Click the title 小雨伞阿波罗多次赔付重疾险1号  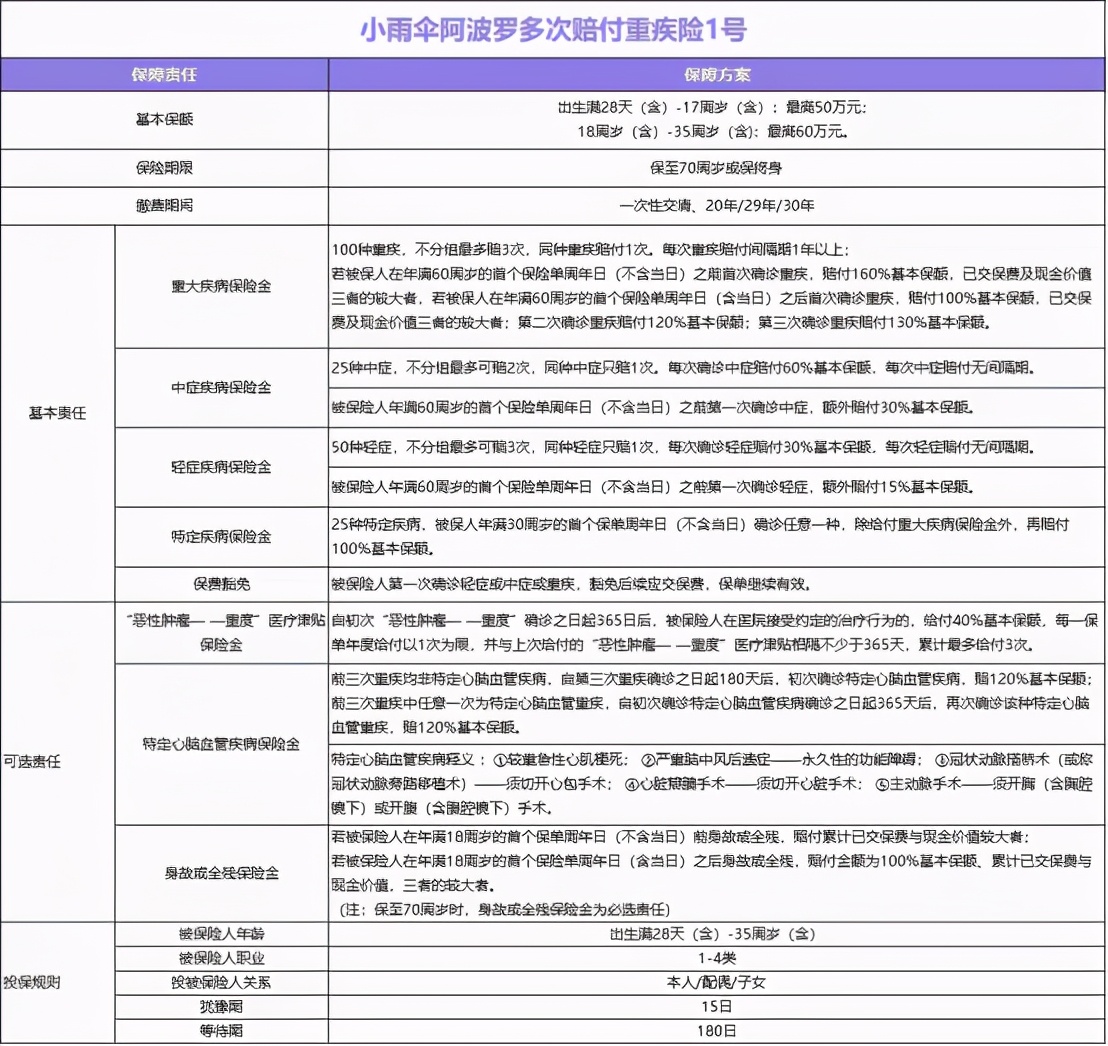554,29
